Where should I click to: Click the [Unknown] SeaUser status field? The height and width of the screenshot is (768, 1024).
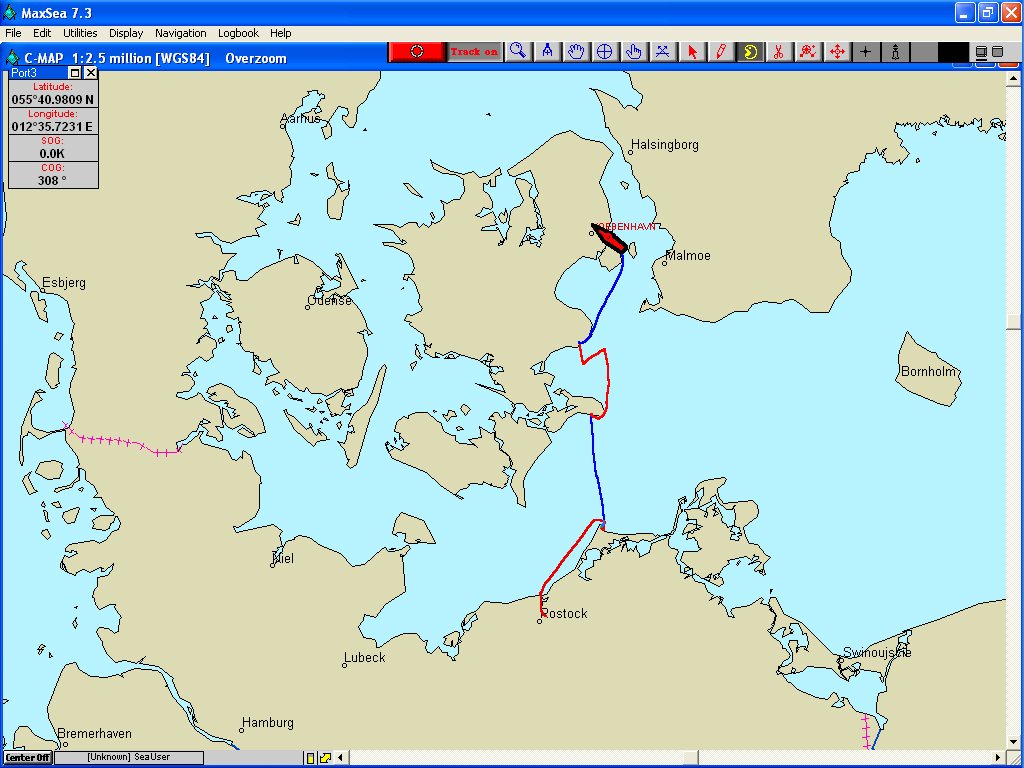point(129,758)
